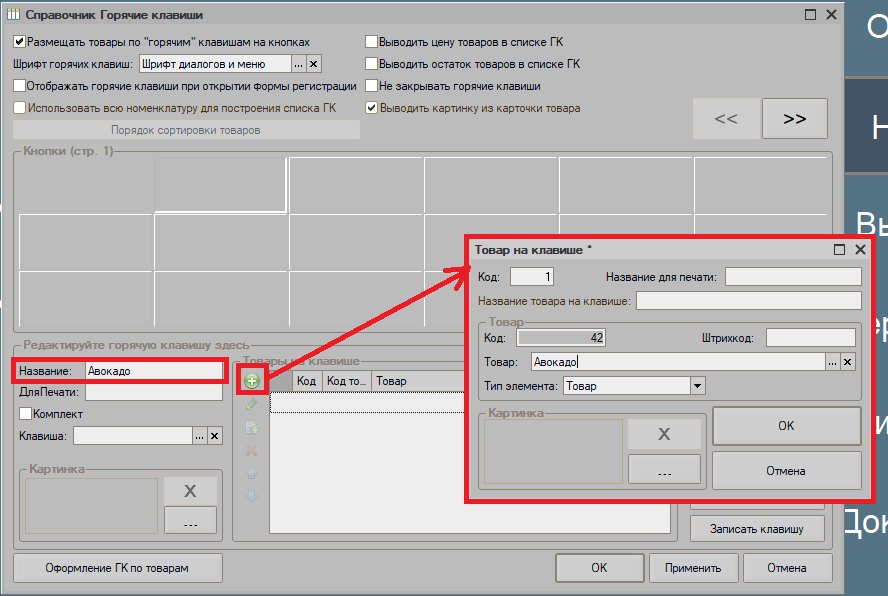Click the 'Название для печати' field
The width and height of the screenshot is (888, 596).
pos(793,277)
